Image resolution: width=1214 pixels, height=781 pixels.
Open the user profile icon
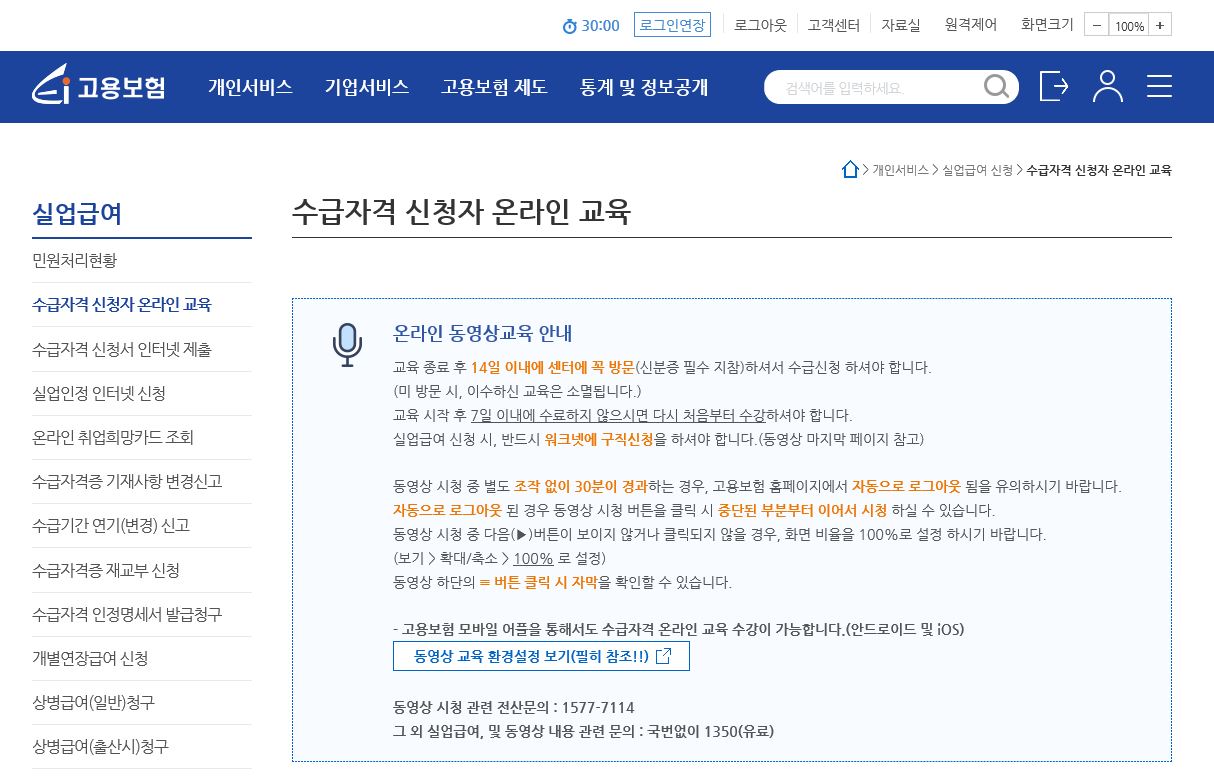1107,86
